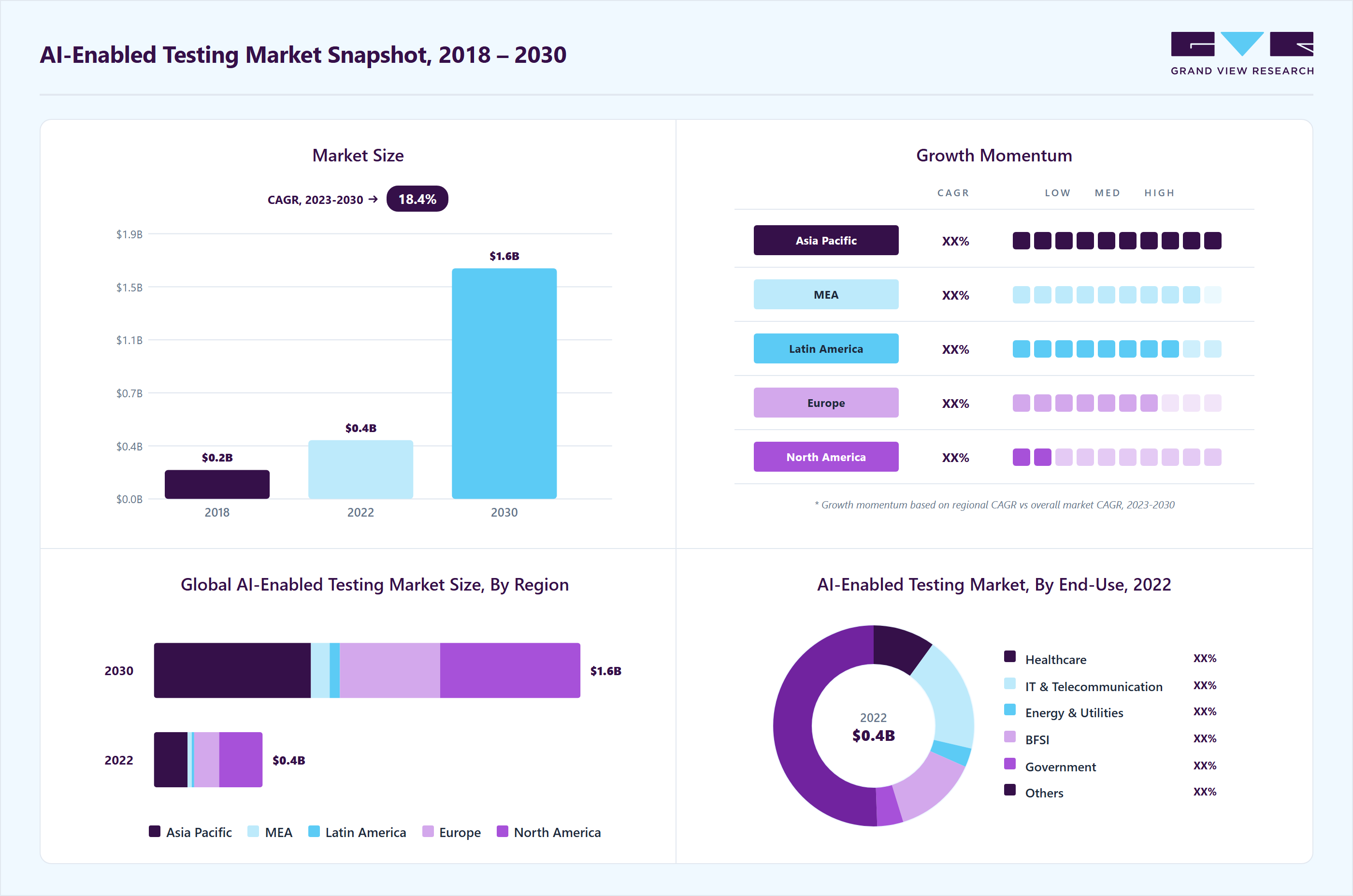Click the $1.6B label above 2030 bar
This screenshot has width=1353, height=896.
[504, 256]
